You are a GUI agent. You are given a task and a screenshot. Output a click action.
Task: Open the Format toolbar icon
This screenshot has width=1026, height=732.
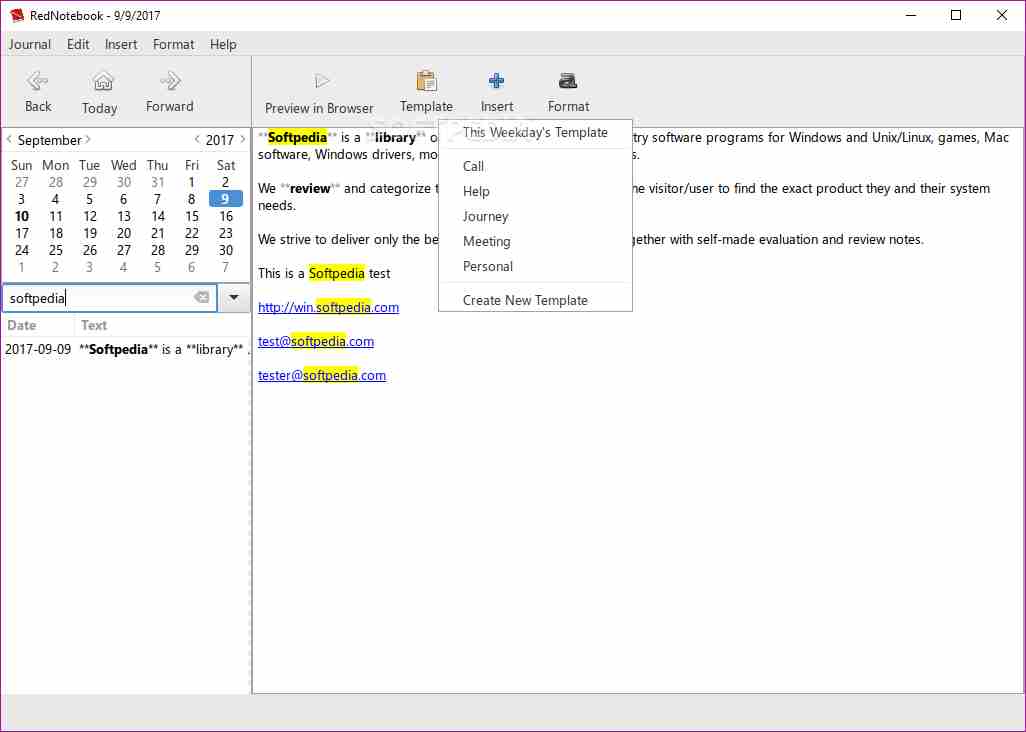567,81
